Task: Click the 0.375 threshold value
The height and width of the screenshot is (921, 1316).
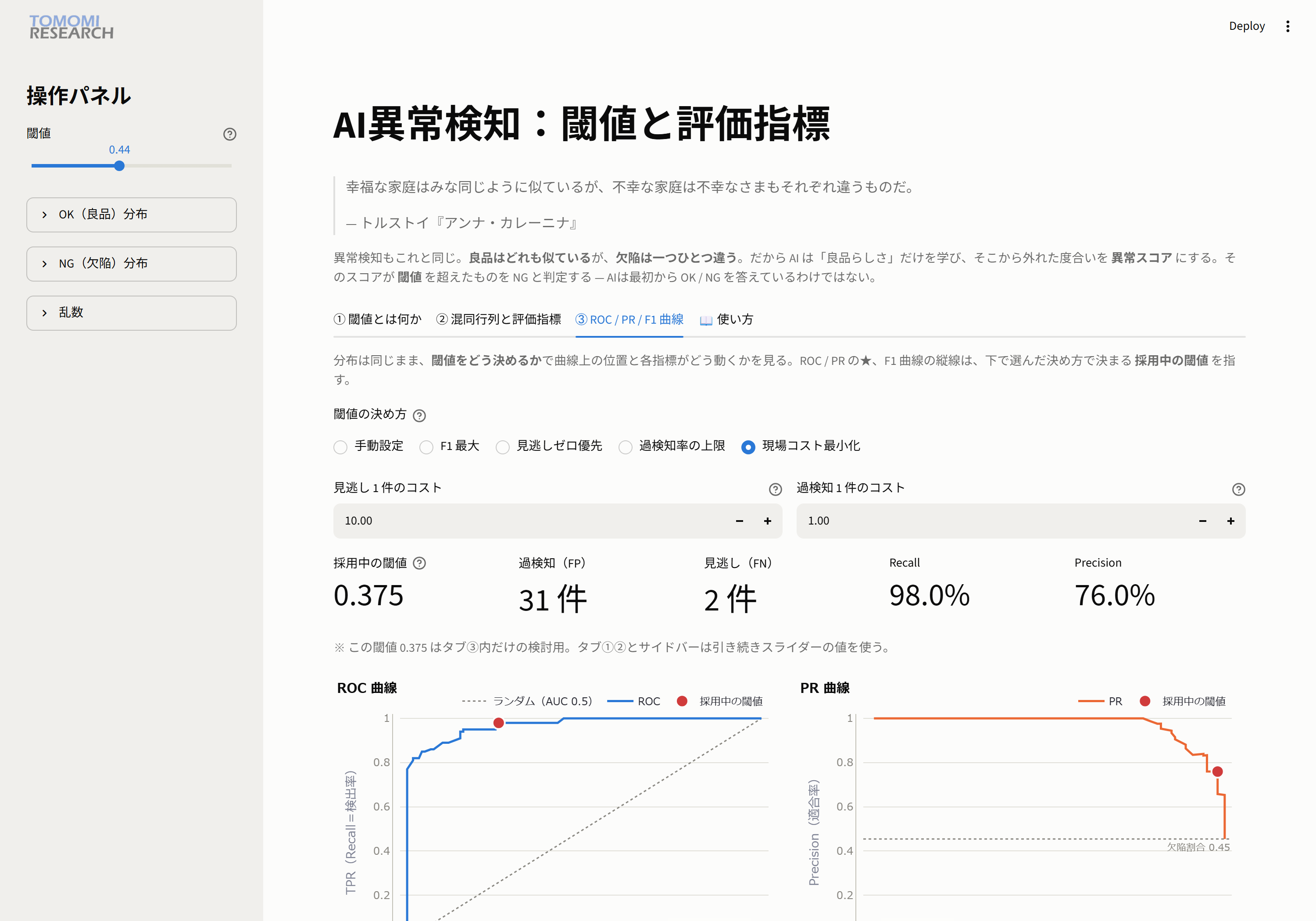Action: coord(368,596)
